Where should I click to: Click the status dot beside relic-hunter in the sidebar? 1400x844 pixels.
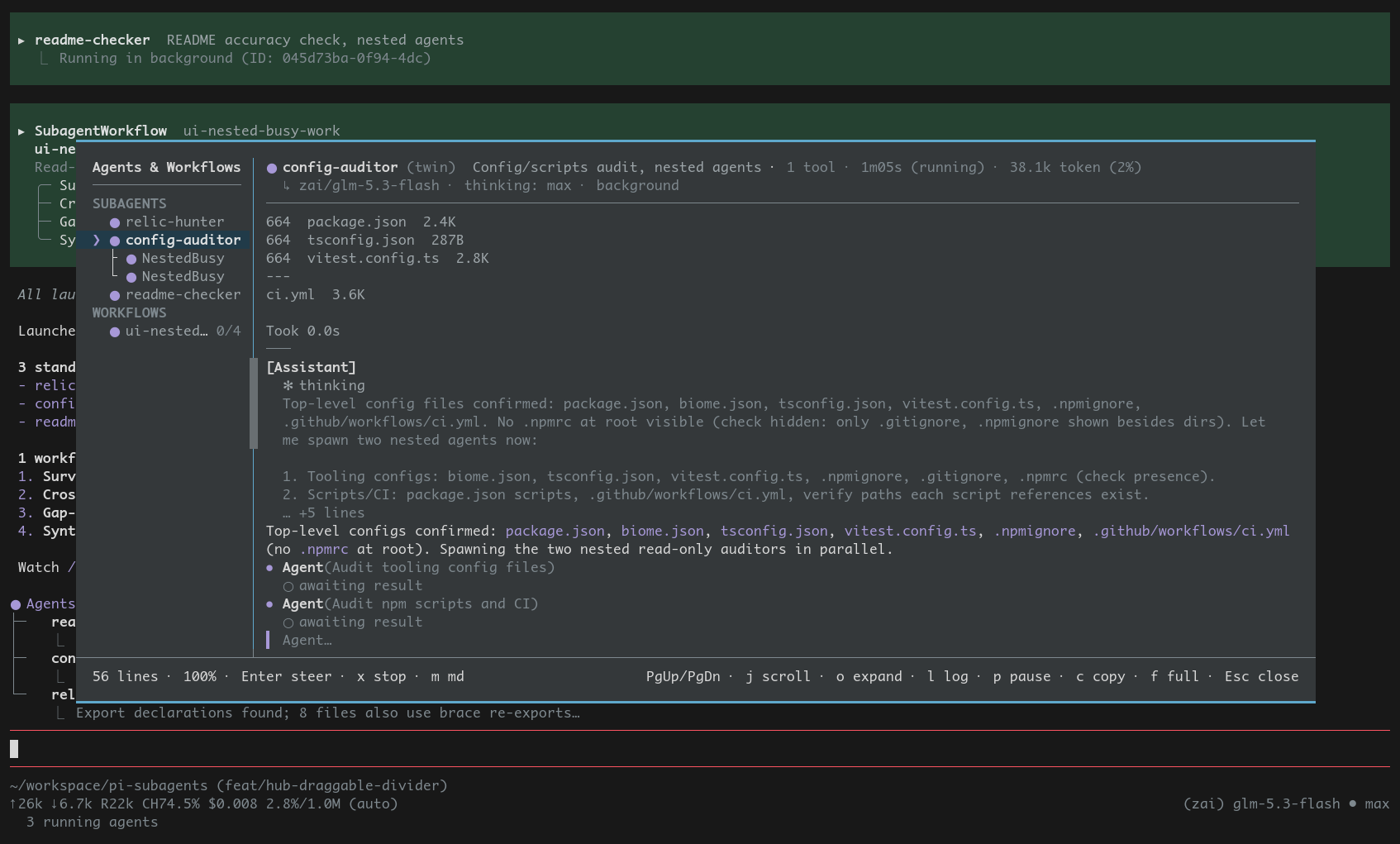(115, 222)
